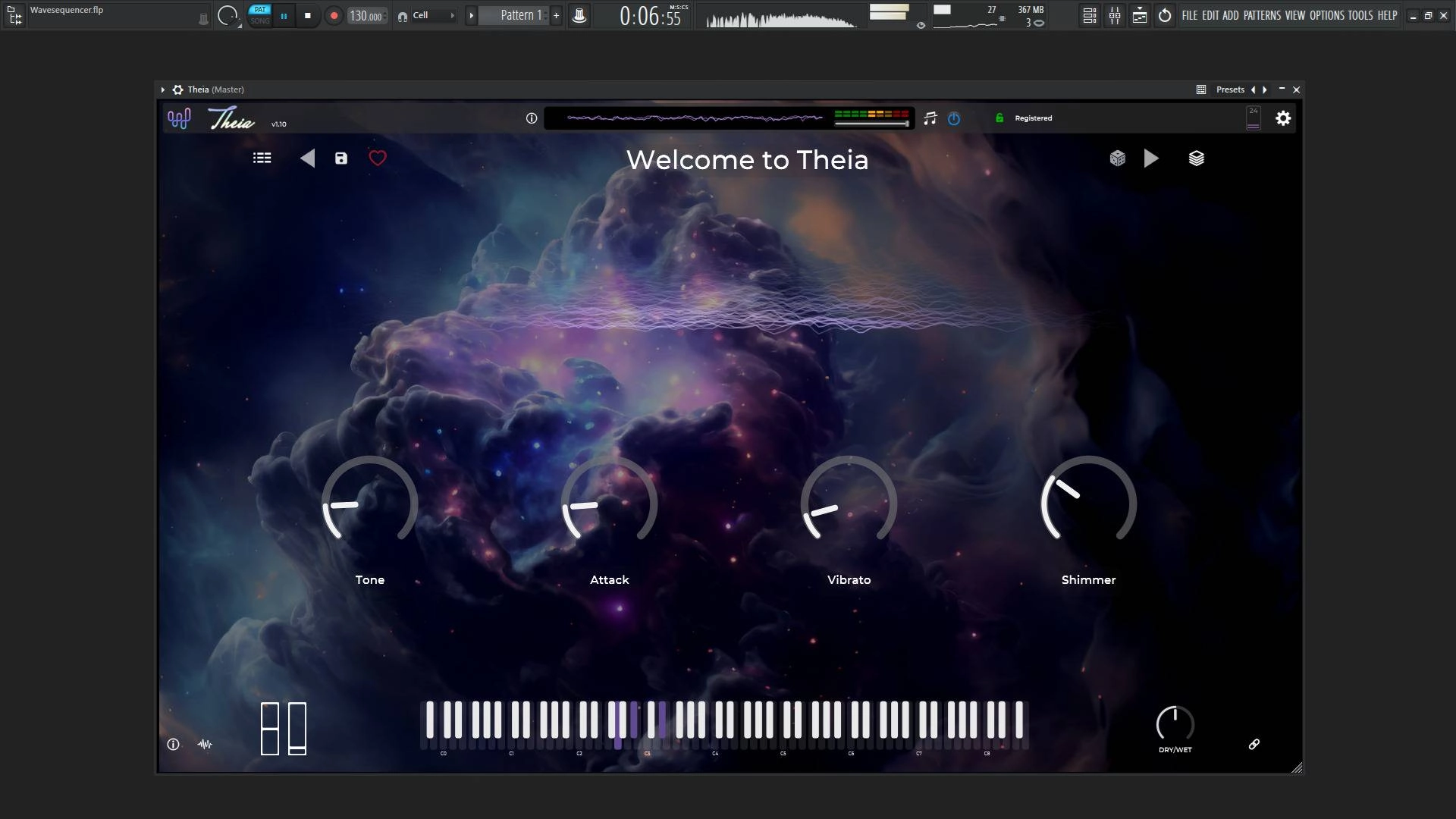Add new pattern with plus button
The width and height of the screenshot is (1456, 819).
[556, 15]
